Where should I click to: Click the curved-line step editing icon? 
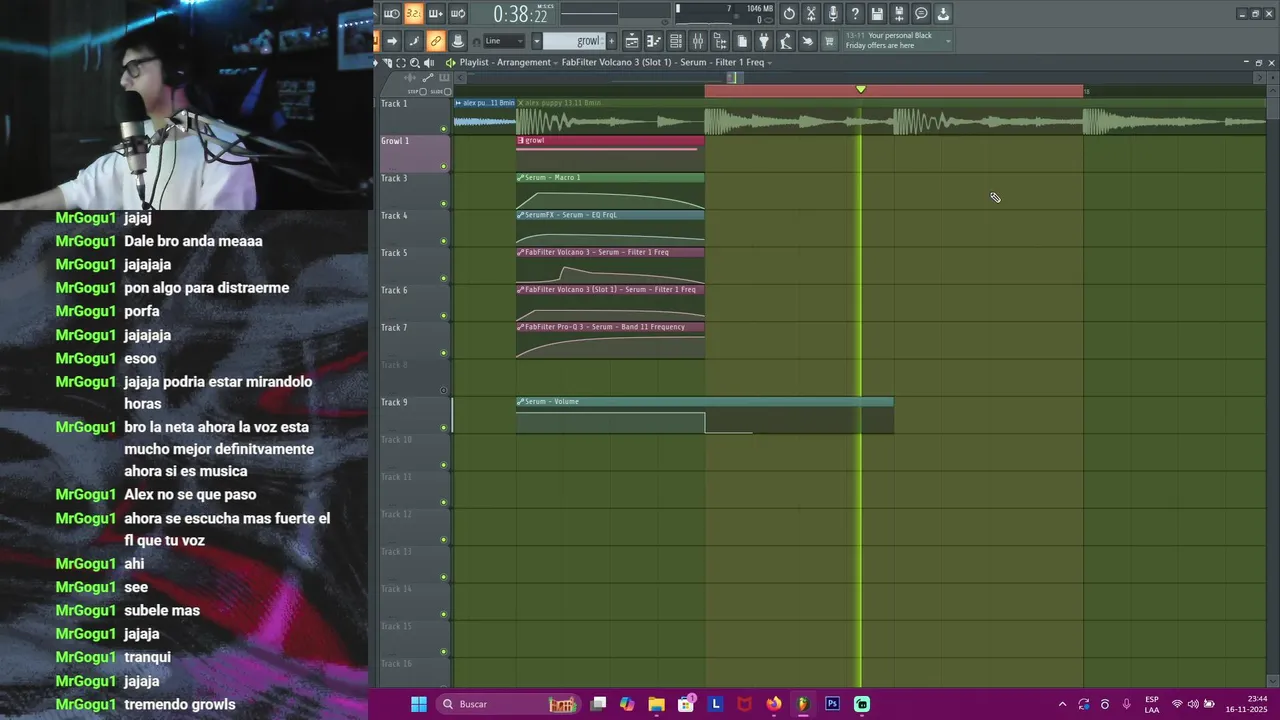tap(414, 41)
